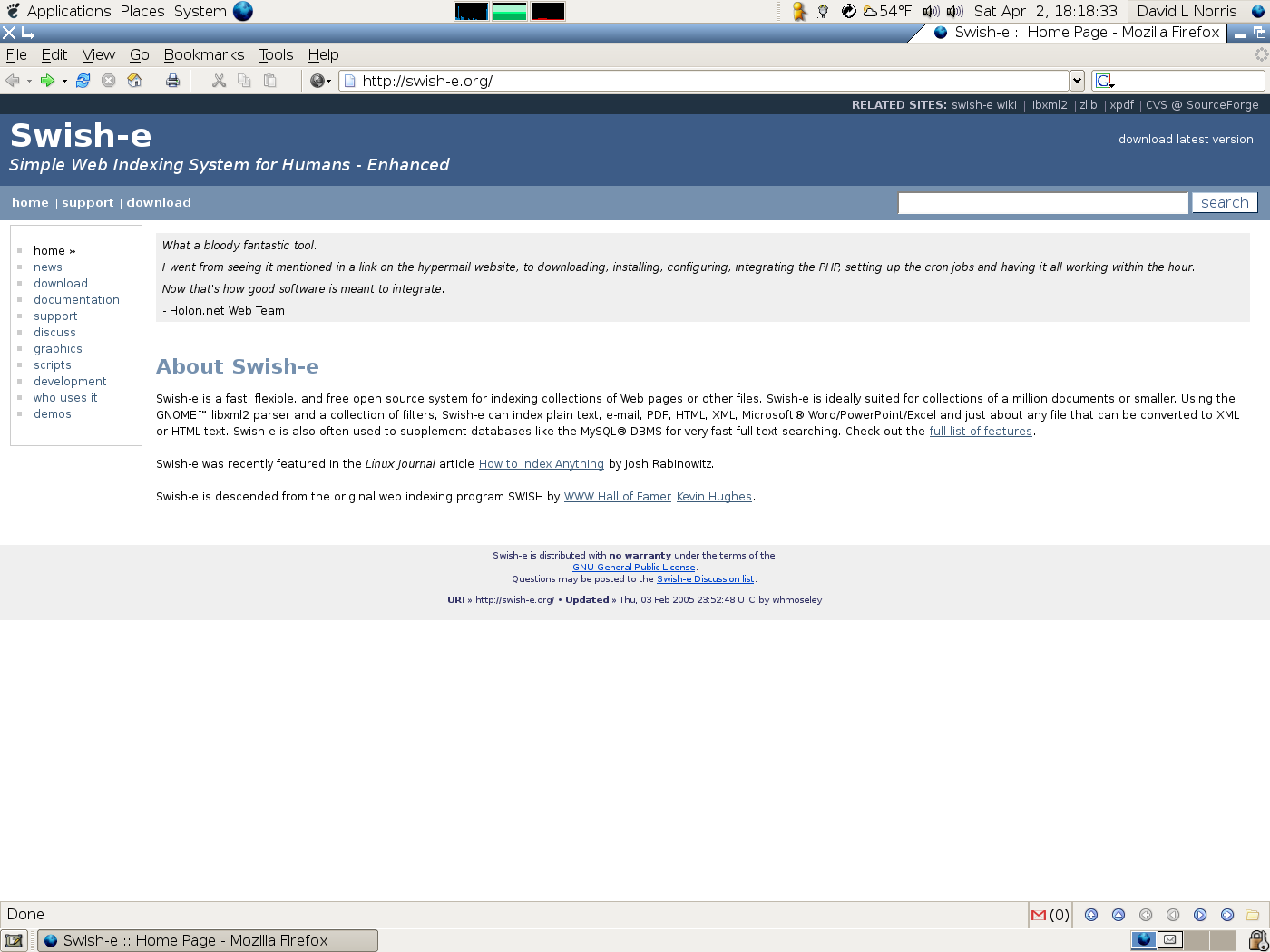Open the 'WWW Hall of Famer' link
The image size is (1270, 952).
pos(617,497)
